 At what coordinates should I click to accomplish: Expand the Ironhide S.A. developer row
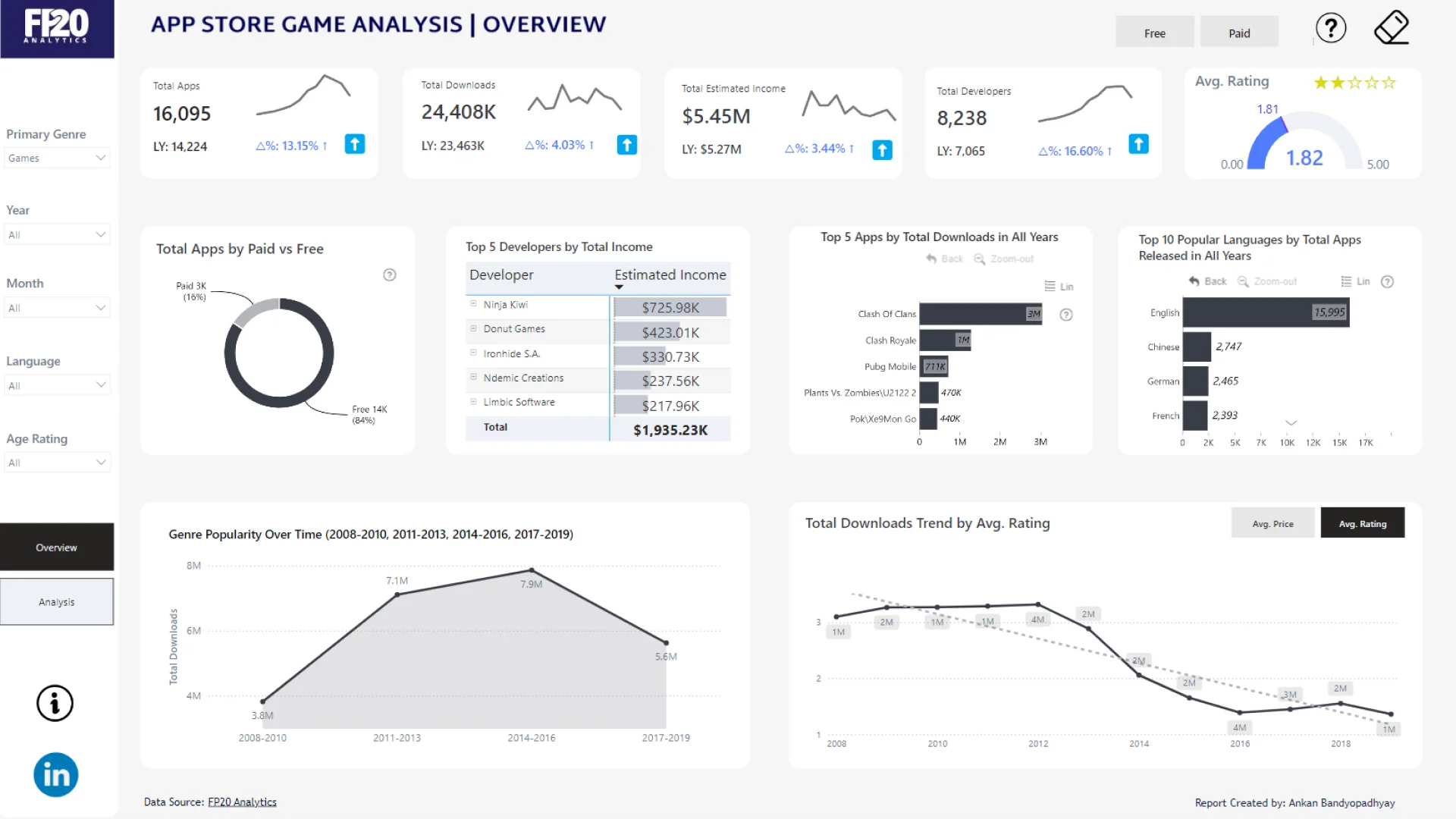coord(473,353)
